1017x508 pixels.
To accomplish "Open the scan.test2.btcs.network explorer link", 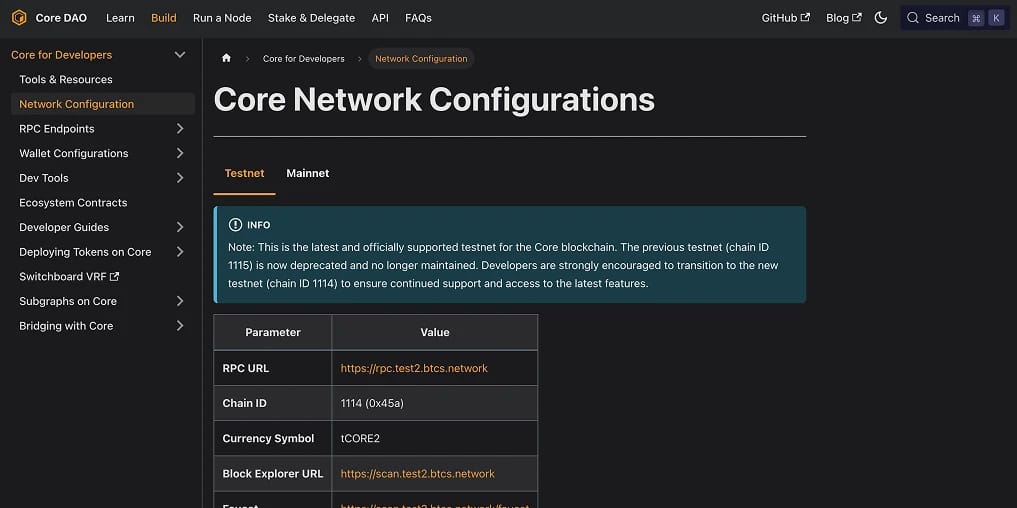I will [418, 474].
